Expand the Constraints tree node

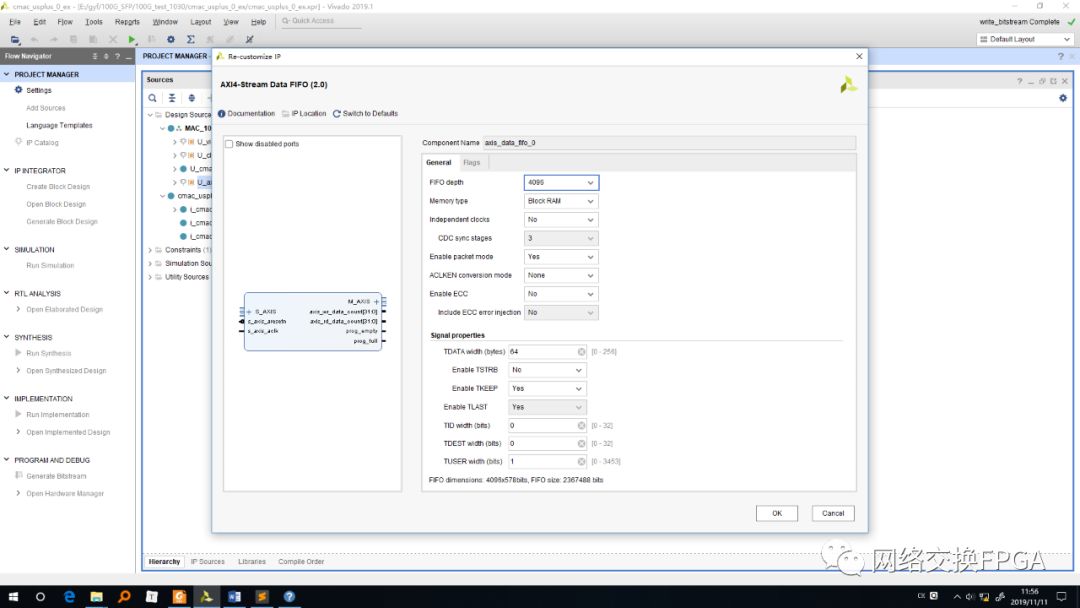pos(150,250)
